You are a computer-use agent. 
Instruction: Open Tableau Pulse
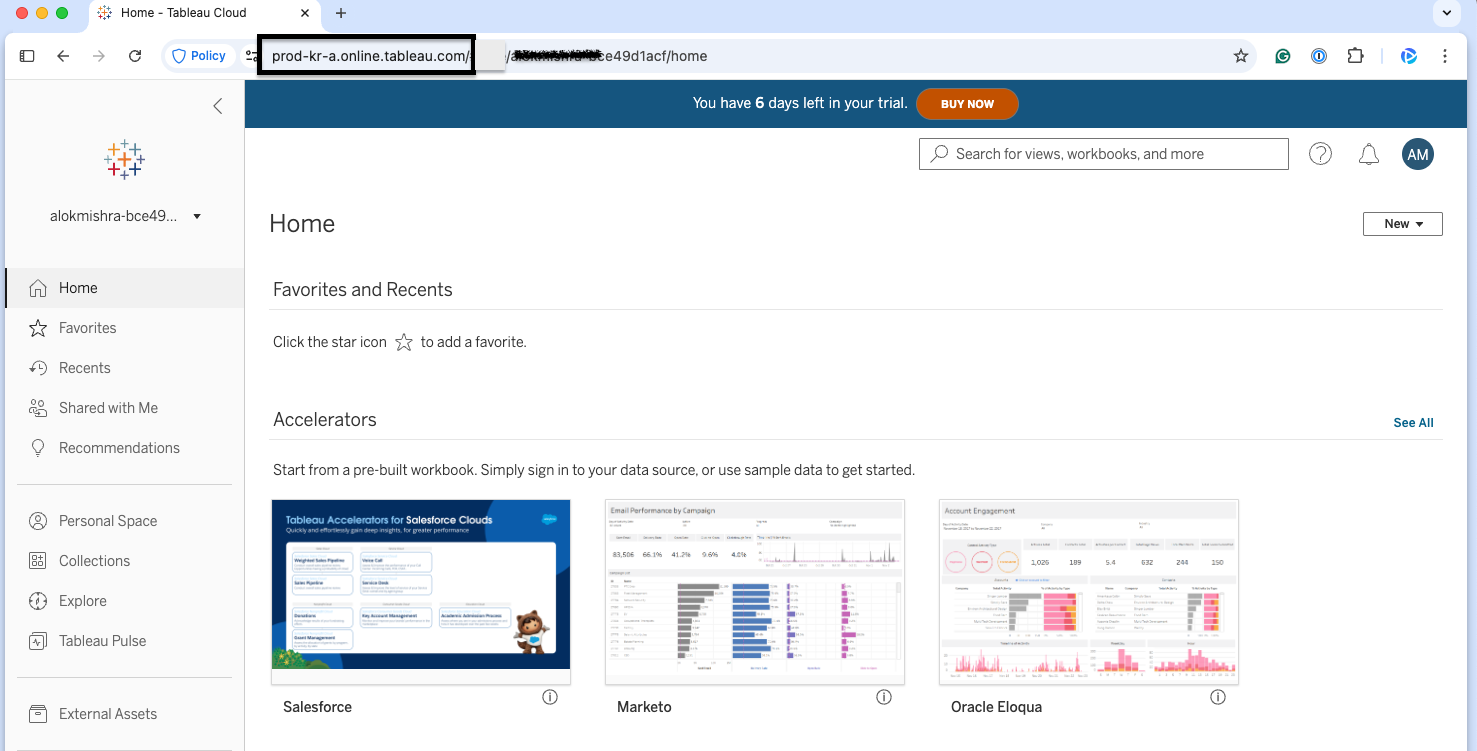point(100,640)
